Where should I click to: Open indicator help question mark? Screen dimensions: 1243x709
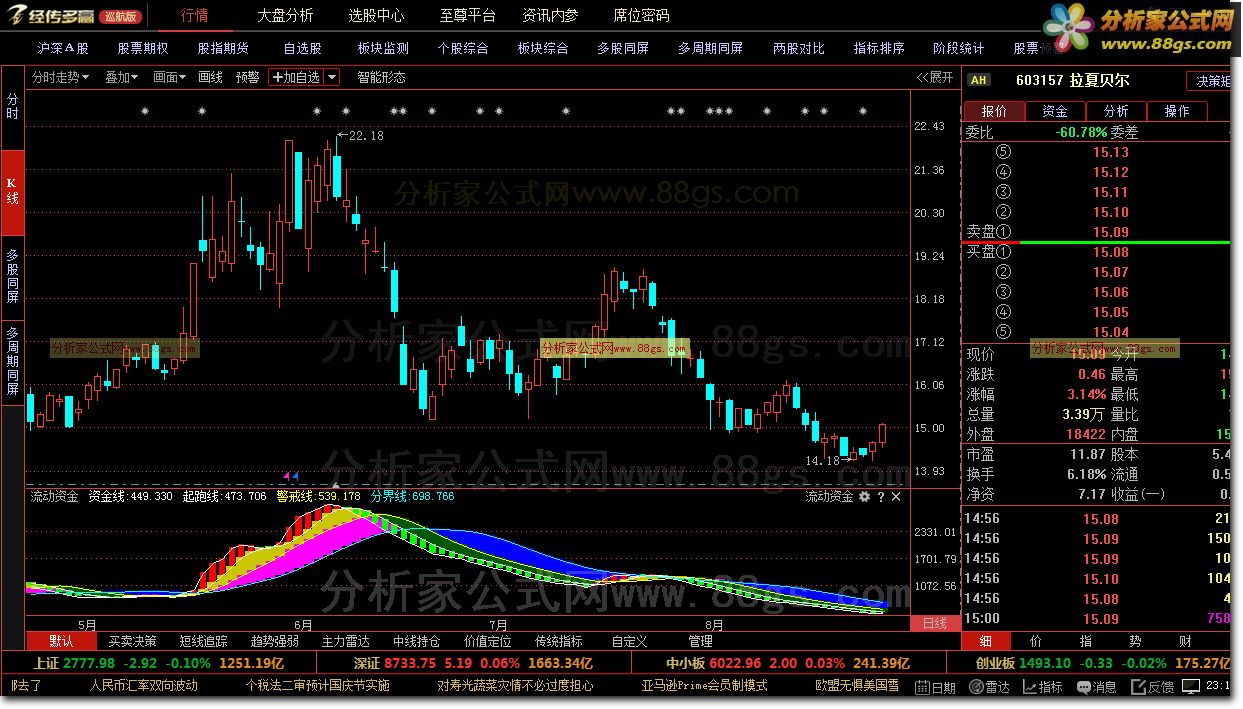coord(881,496)
